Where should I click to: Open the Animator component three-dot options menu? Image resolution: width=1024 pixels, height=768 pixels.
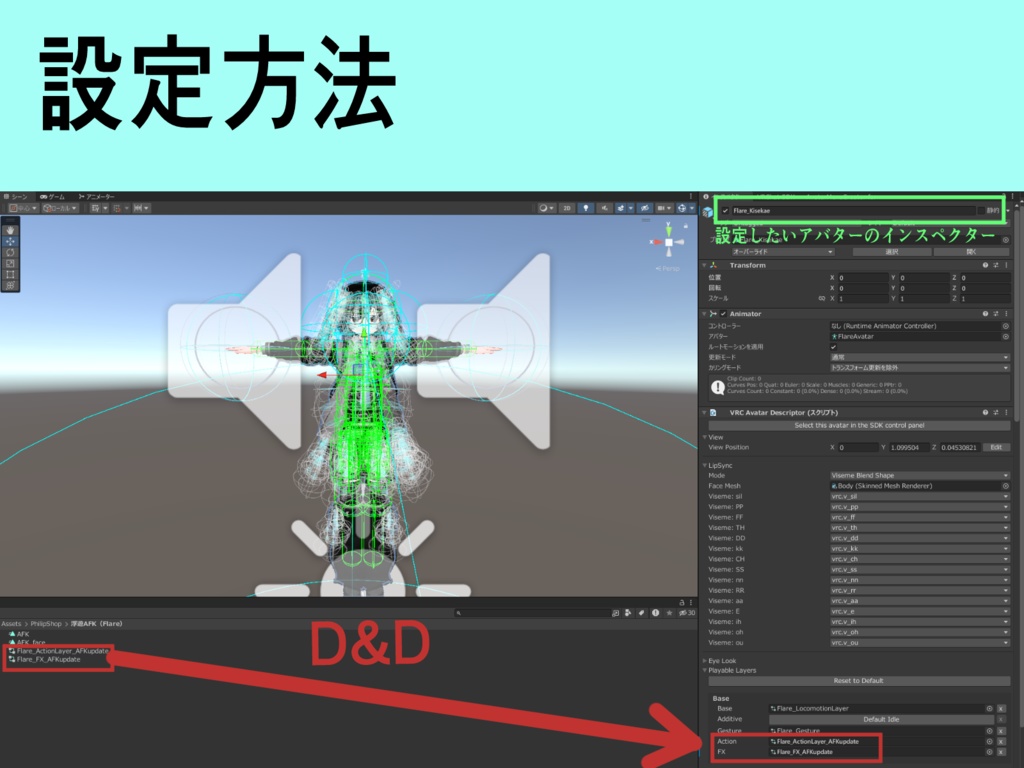tap(1005, 314)
